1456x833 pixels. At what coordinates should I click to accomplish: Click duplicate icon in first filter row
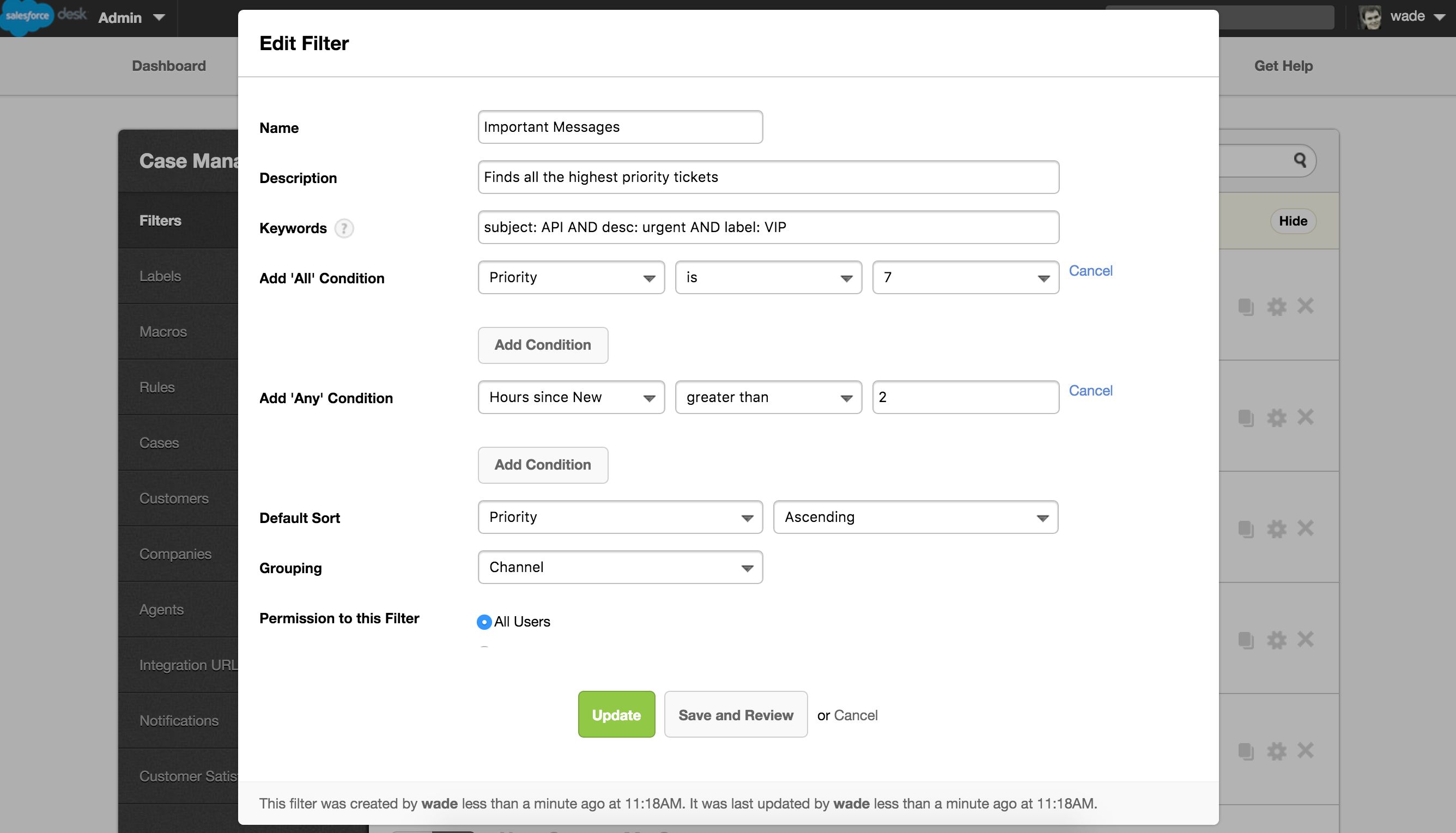1246,307
